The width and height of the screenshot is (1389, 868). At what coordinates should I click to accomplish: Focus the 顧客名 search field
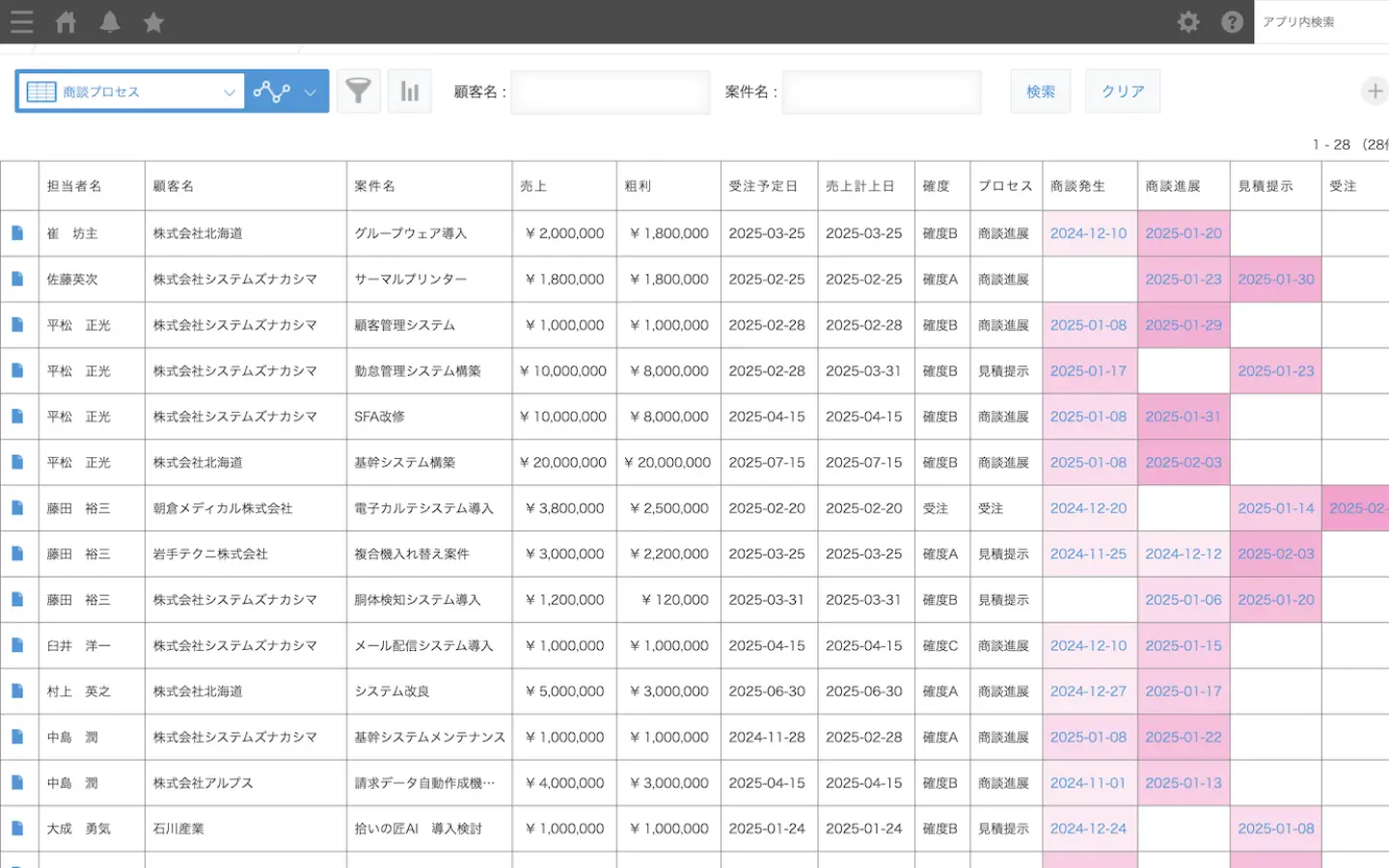pos(610,93)
